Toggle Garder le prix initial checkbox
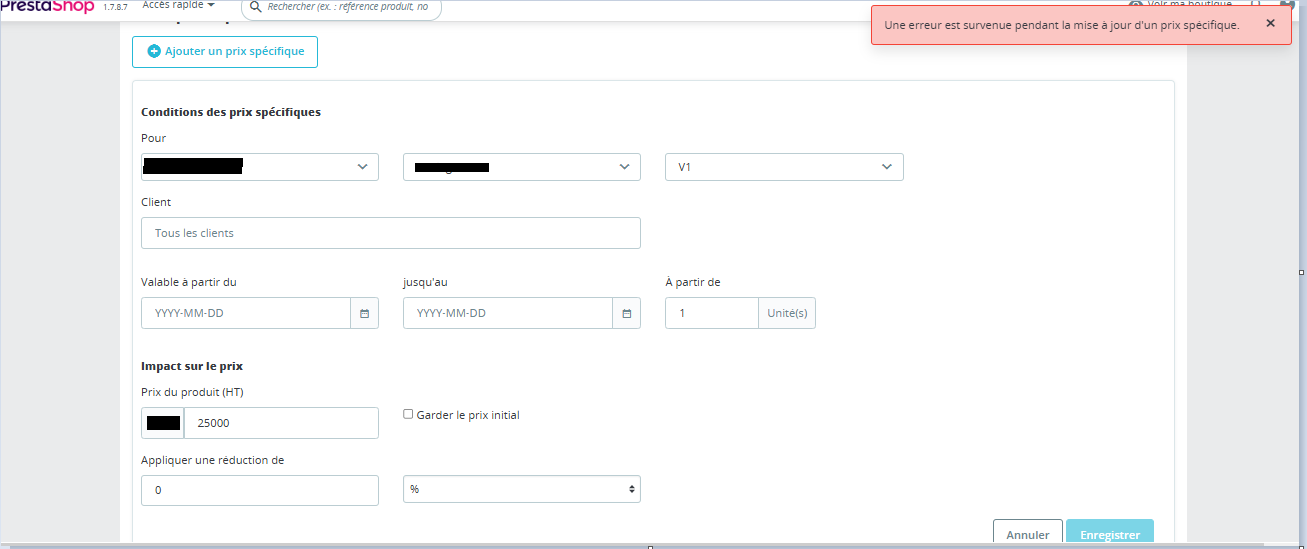This screenshot has width=1307, height=549. 408,414
